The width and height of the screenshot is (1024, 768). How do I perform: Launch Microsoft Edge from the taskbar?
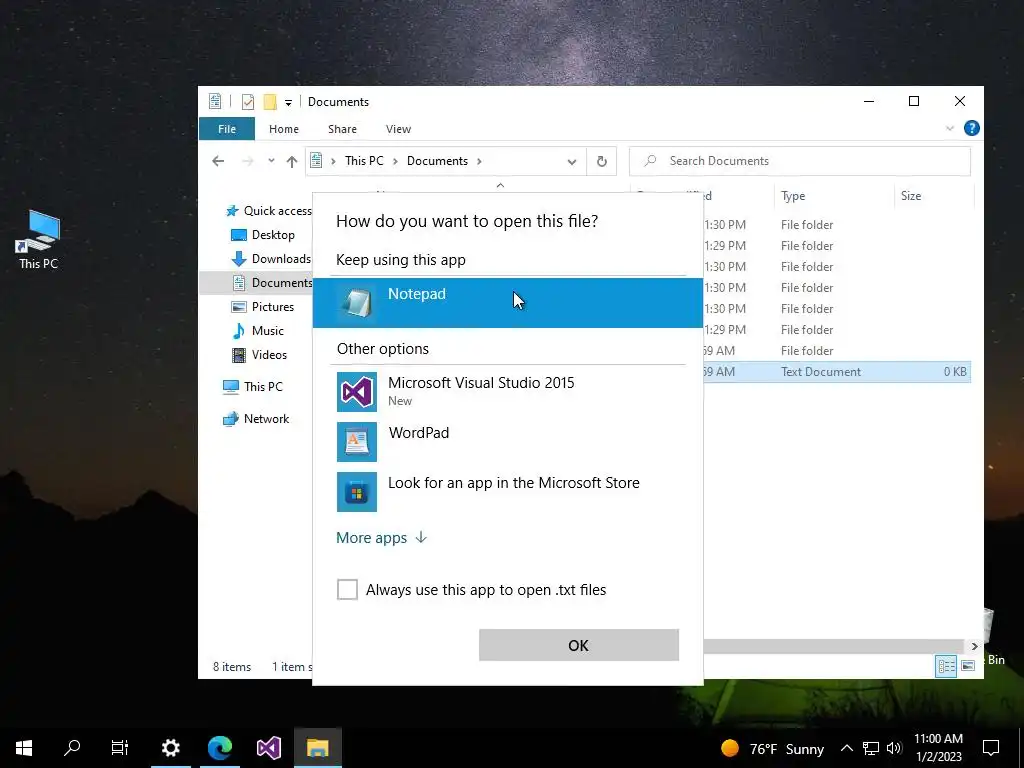tap(220, 748)
